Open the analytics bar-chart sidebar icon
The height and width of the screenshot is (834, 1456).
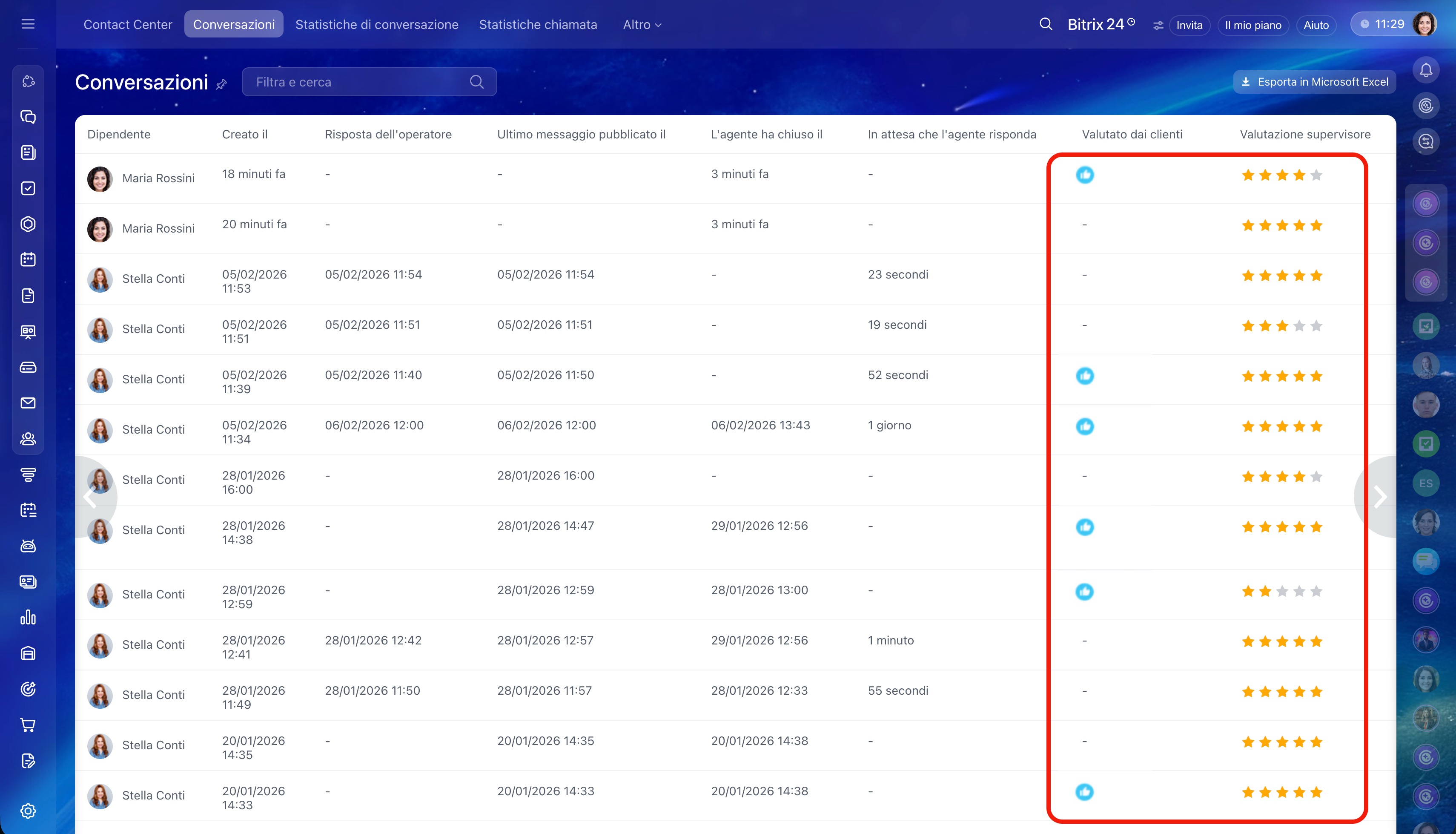coord(28,617)
